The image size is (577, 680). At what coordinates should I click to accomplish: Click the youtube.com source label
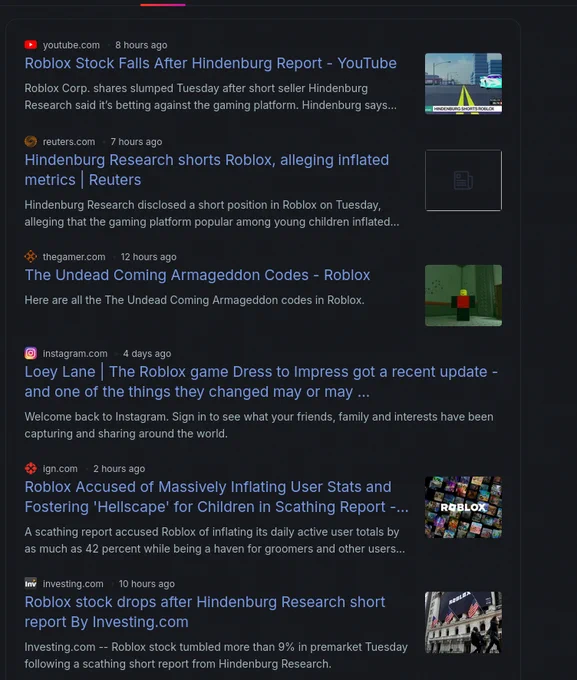71,45
